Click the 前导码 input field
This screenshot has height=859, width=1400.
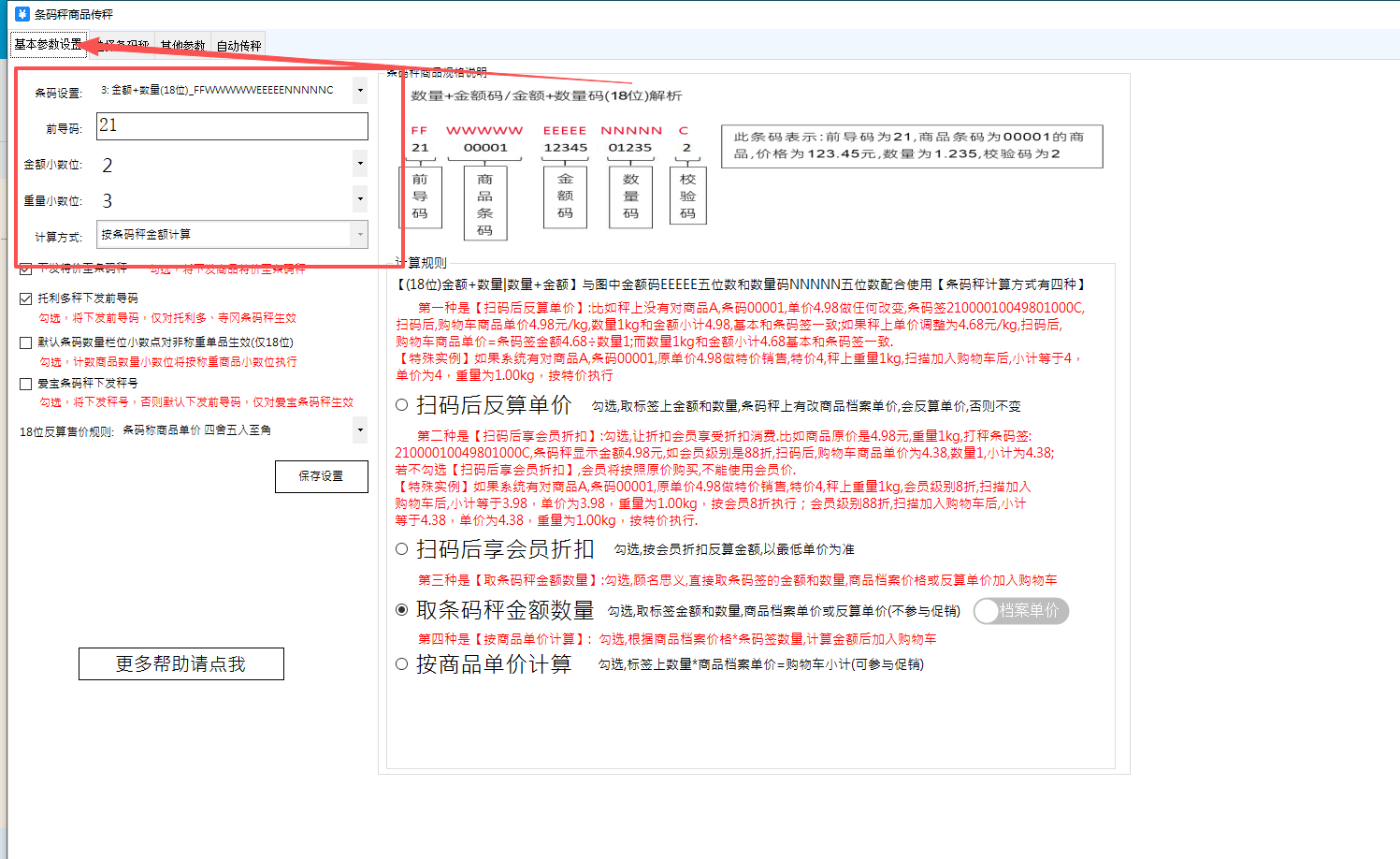tap(232, 126)
